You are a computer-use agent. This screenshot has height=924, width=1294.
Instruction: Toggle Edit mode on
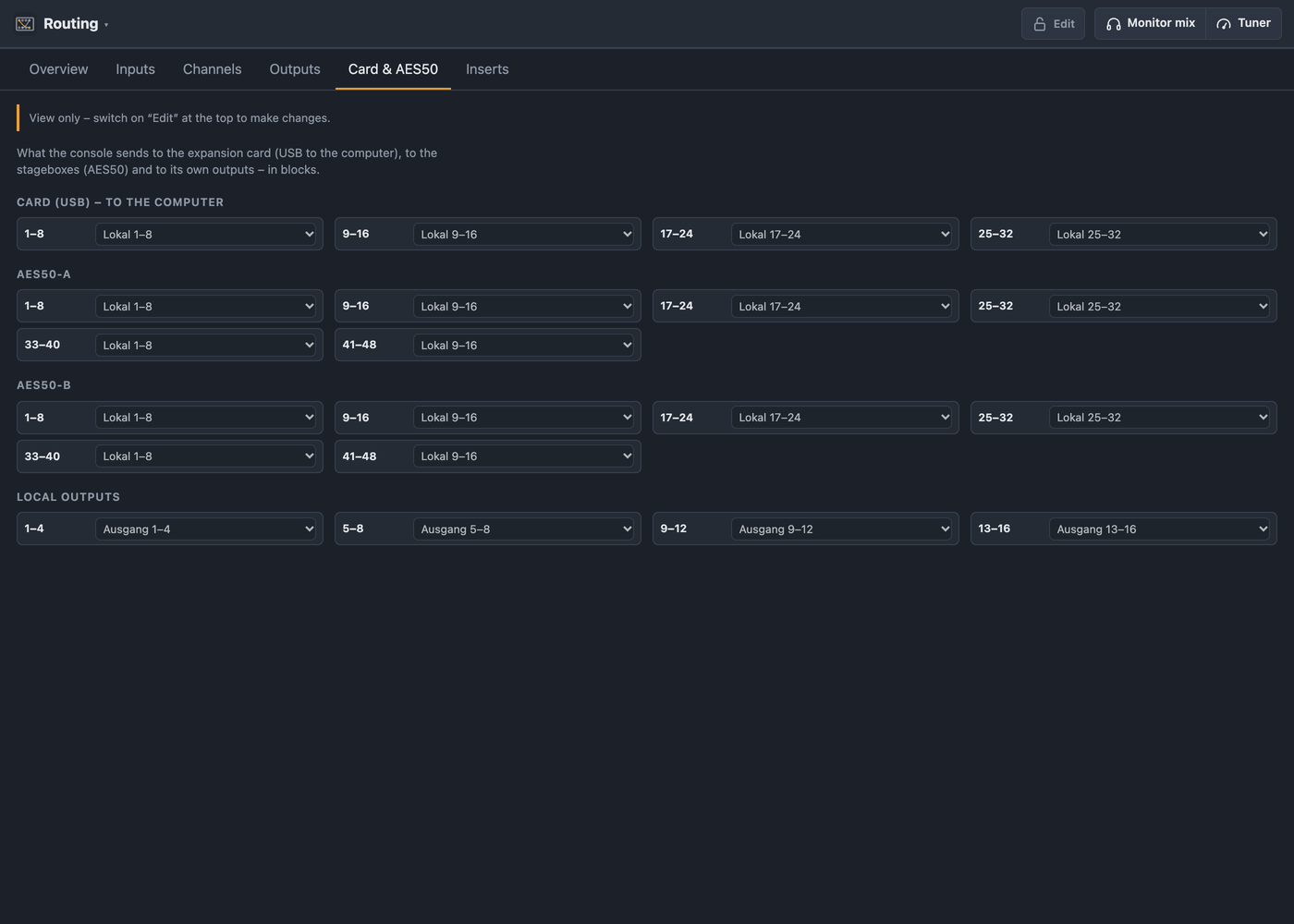(1053, 24)
